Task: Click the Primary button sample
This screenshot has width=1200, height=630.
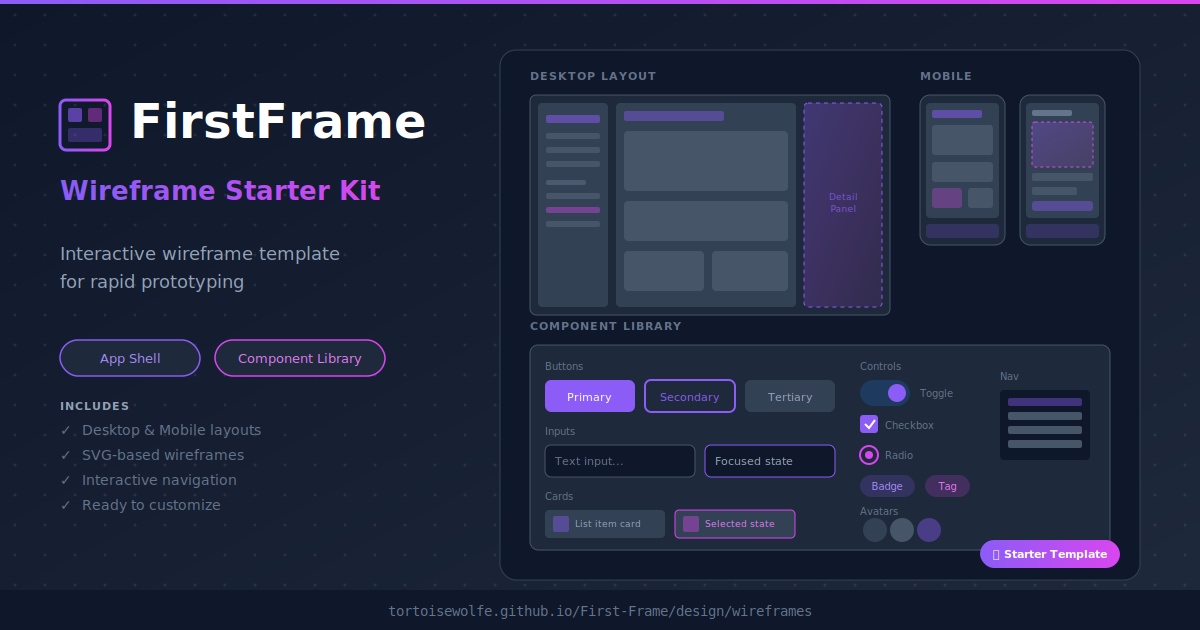Action: (590, 396)
